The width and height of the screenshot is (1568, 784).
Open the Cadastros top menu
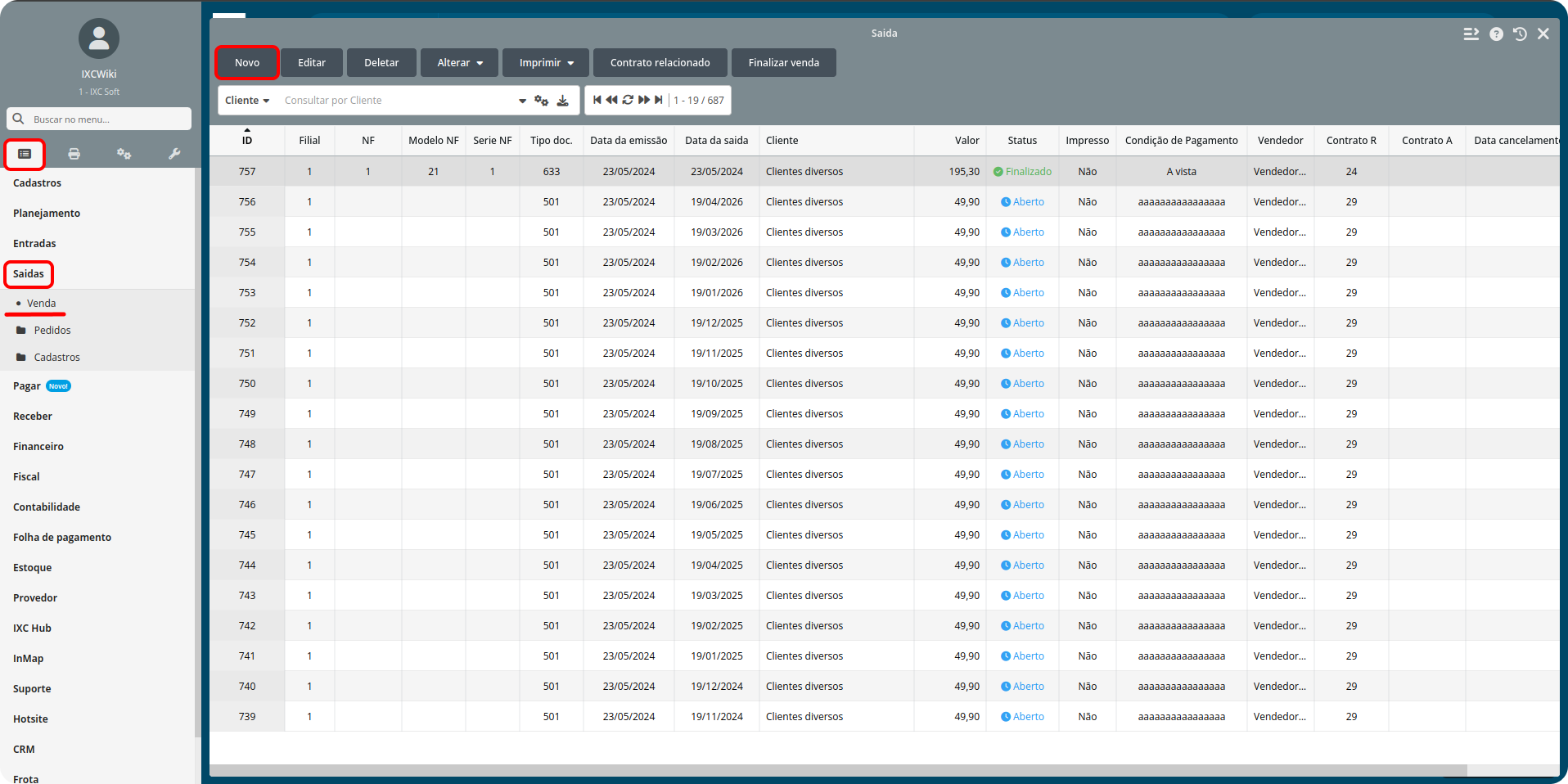(37, 182)
